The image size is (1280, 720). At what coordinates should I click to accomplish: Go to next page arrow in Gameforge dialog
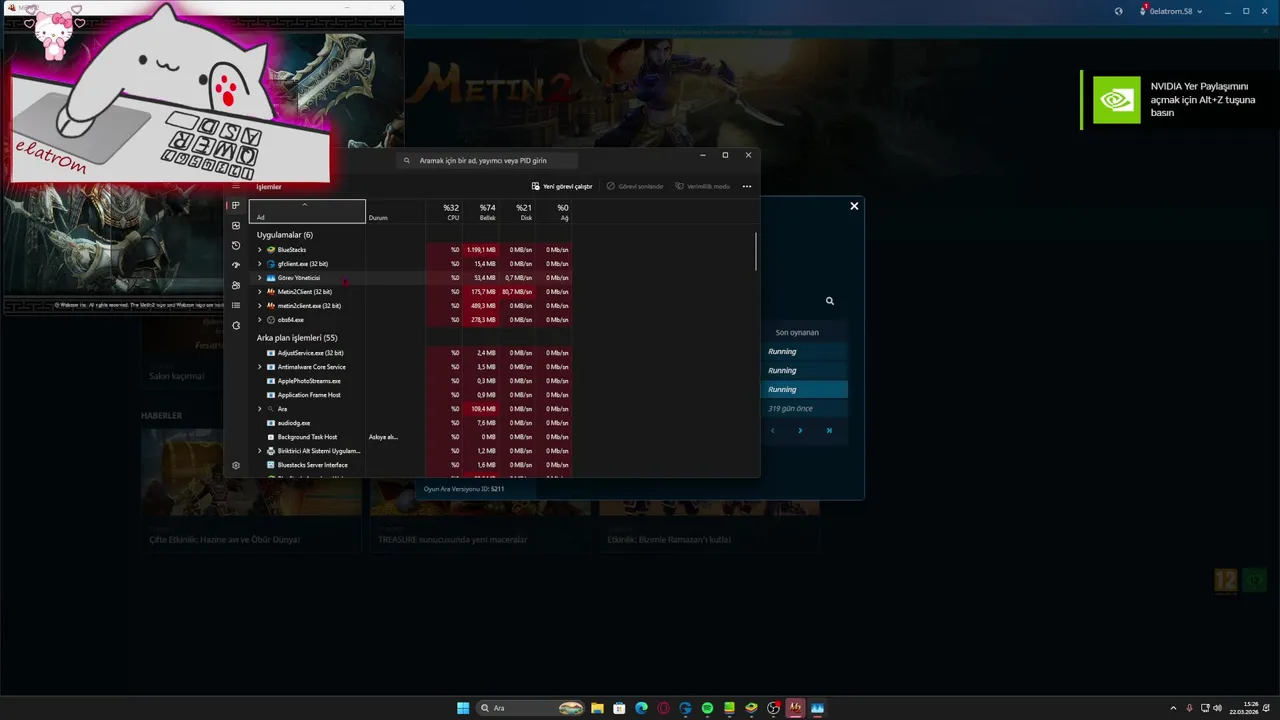800,430
